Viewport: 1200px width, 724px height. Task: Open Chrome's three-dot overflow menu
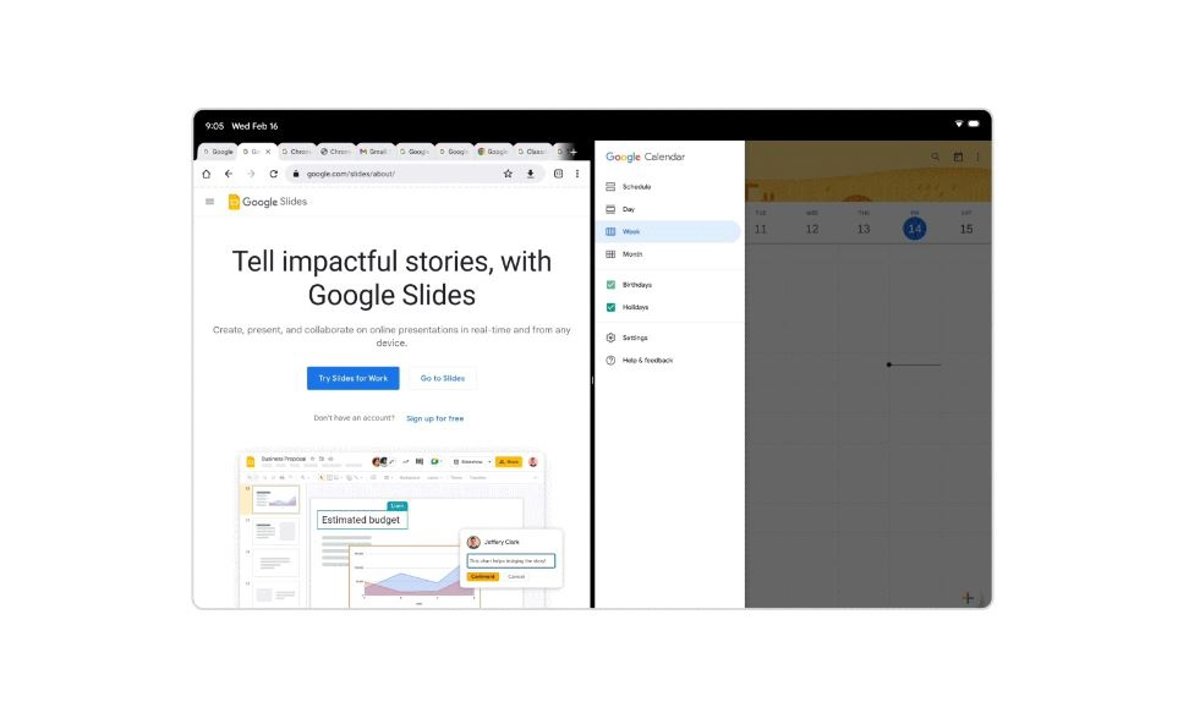[x=577, y=174]
